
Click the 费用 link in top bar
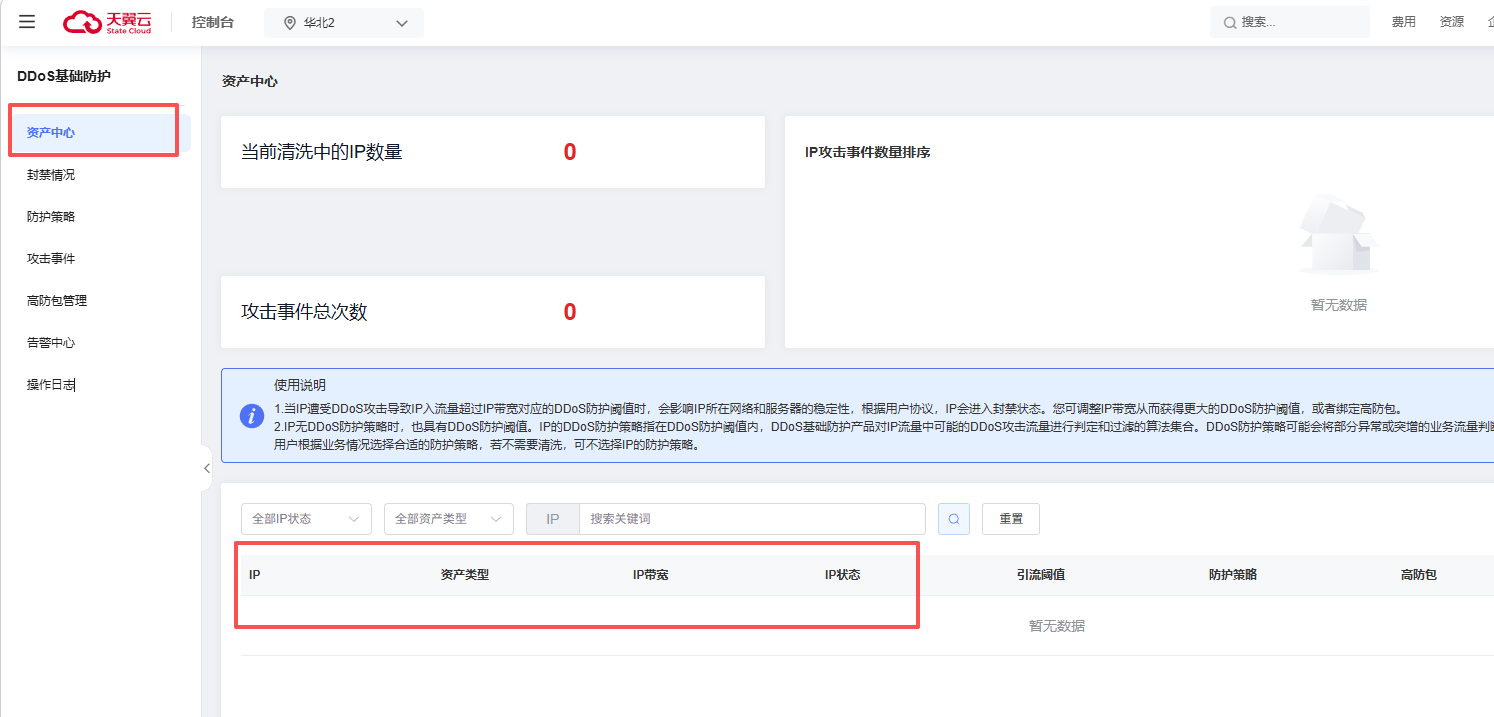(x=1403, y=22)
